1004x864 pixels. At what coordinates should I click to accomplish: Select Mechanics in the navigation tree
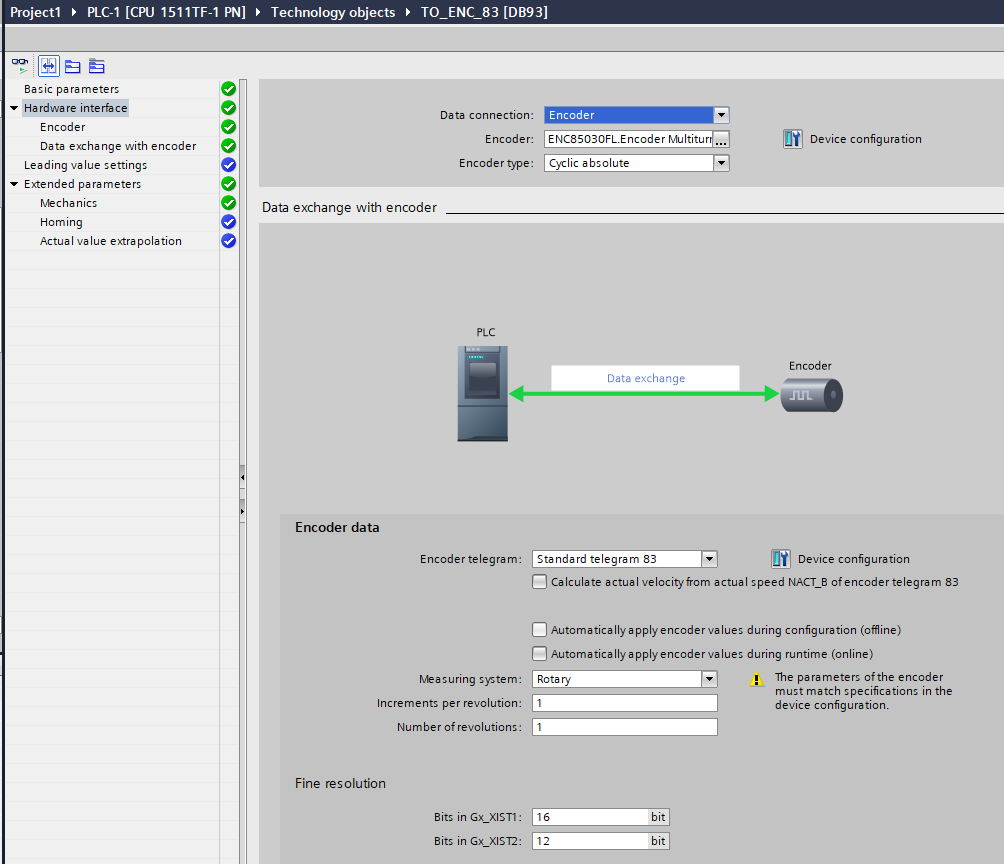(x=68, y=203)
